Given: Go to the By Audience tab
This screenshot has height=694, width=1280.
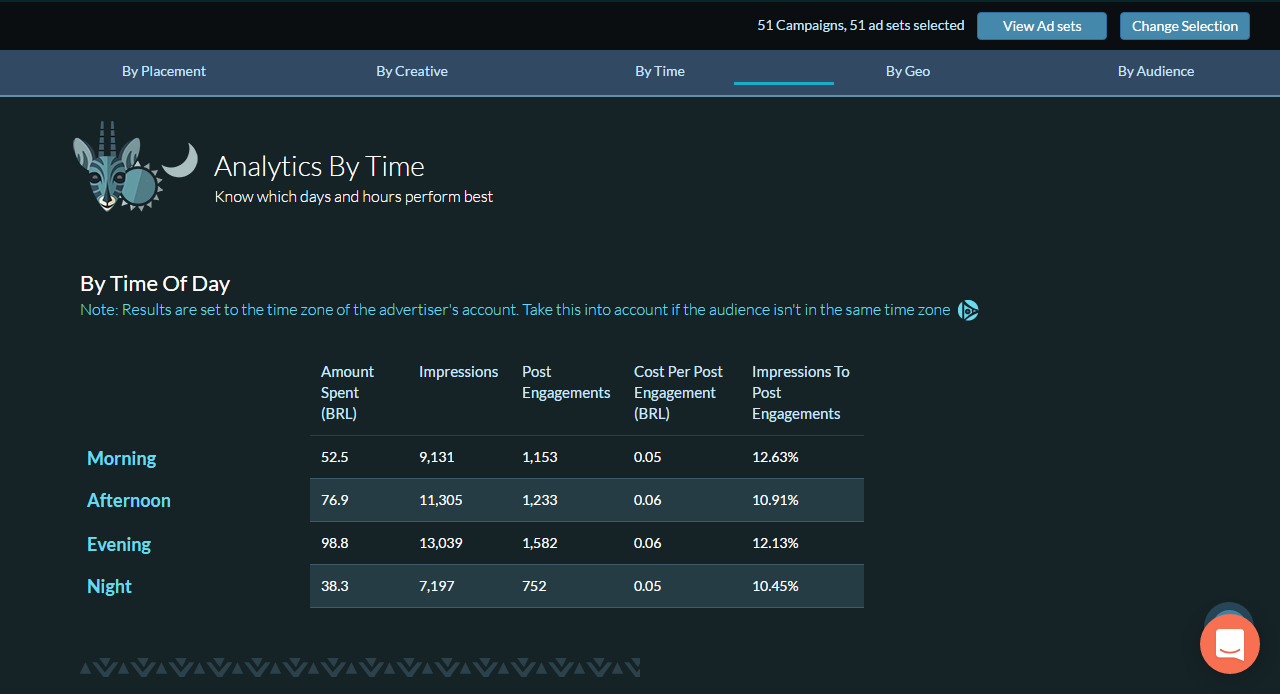Looking at the screenshot, I should pyautogui.click(x=1156, y=71).
